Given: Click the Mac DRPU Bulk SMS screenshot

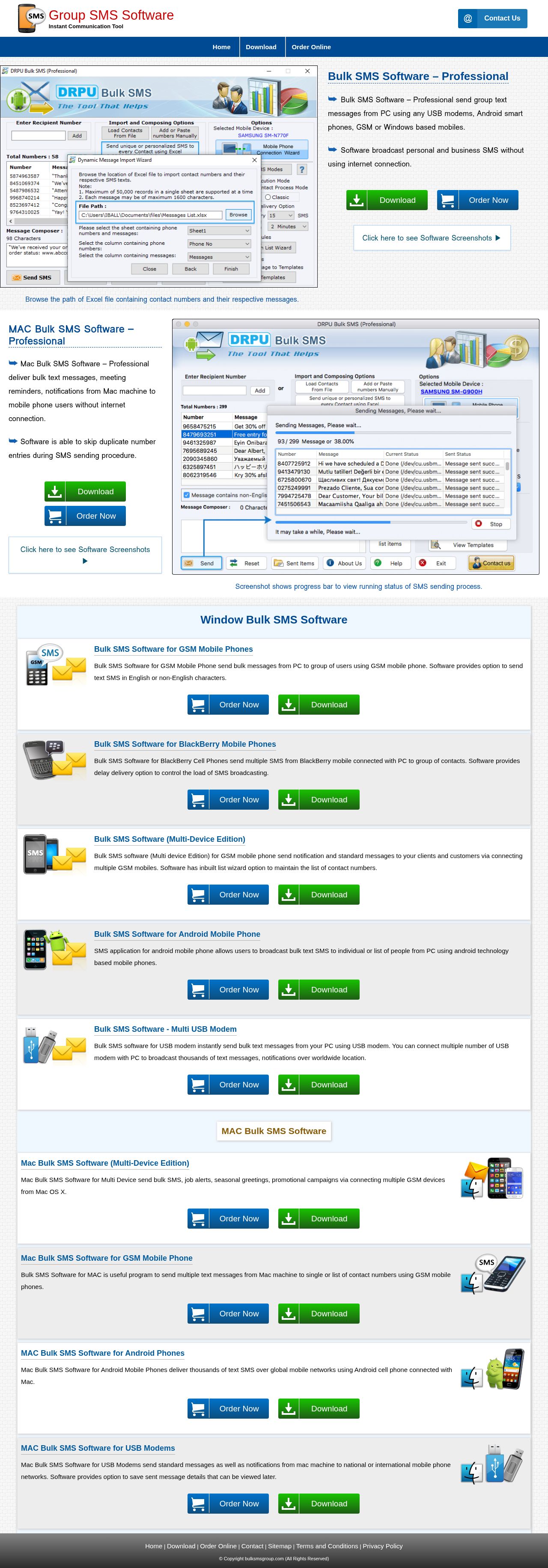Looking at the screenshot, I should tap(356, 447).
